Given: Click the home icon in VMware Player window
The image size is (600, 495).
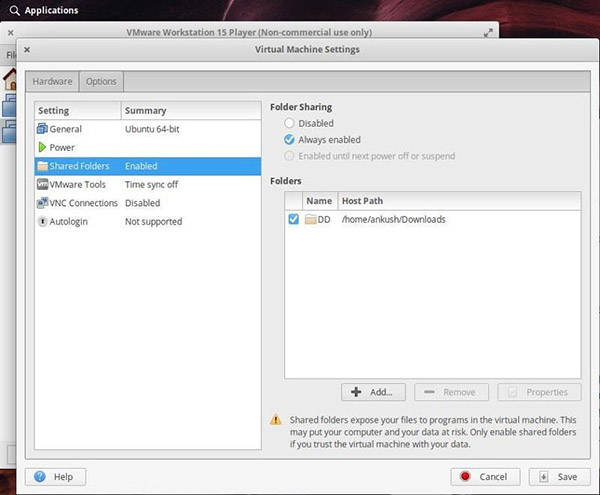Looking at the screenshot, I should pos(10,79).
